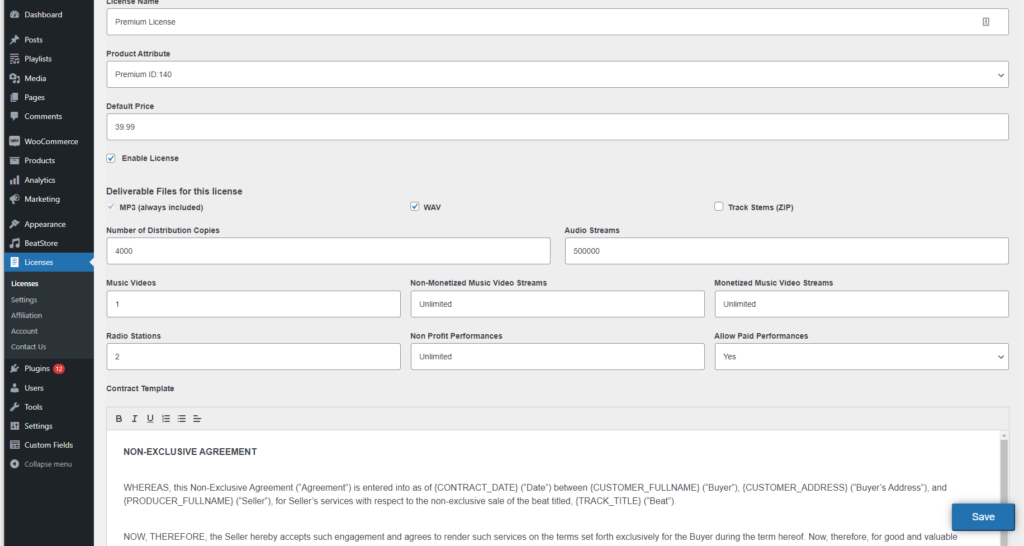
Task: Click the Save button
Action: [x=982, y=517]
